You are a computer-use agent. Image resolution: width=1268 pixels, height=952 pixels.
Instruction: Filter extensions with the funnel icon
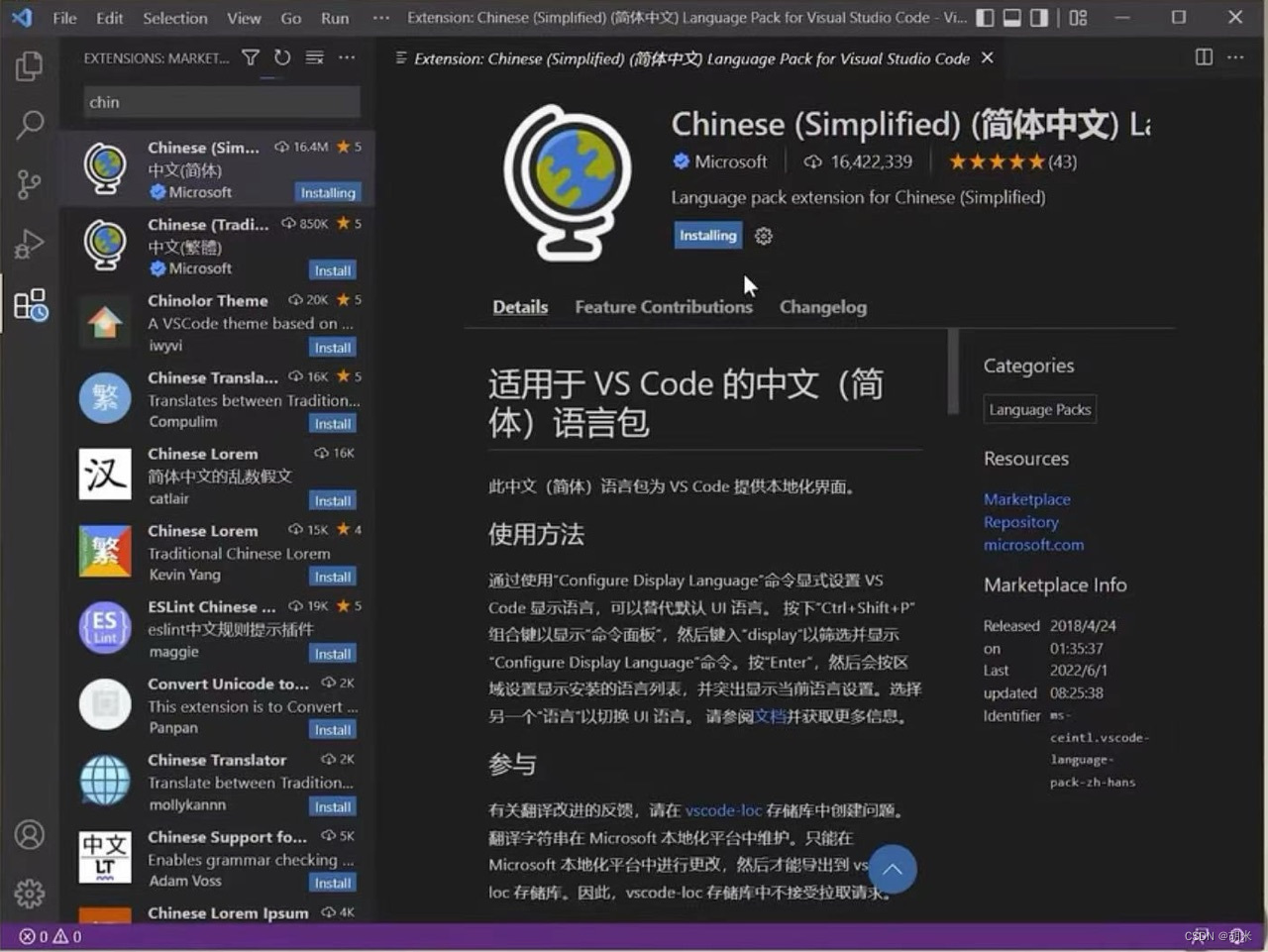(x=251, y=58)
